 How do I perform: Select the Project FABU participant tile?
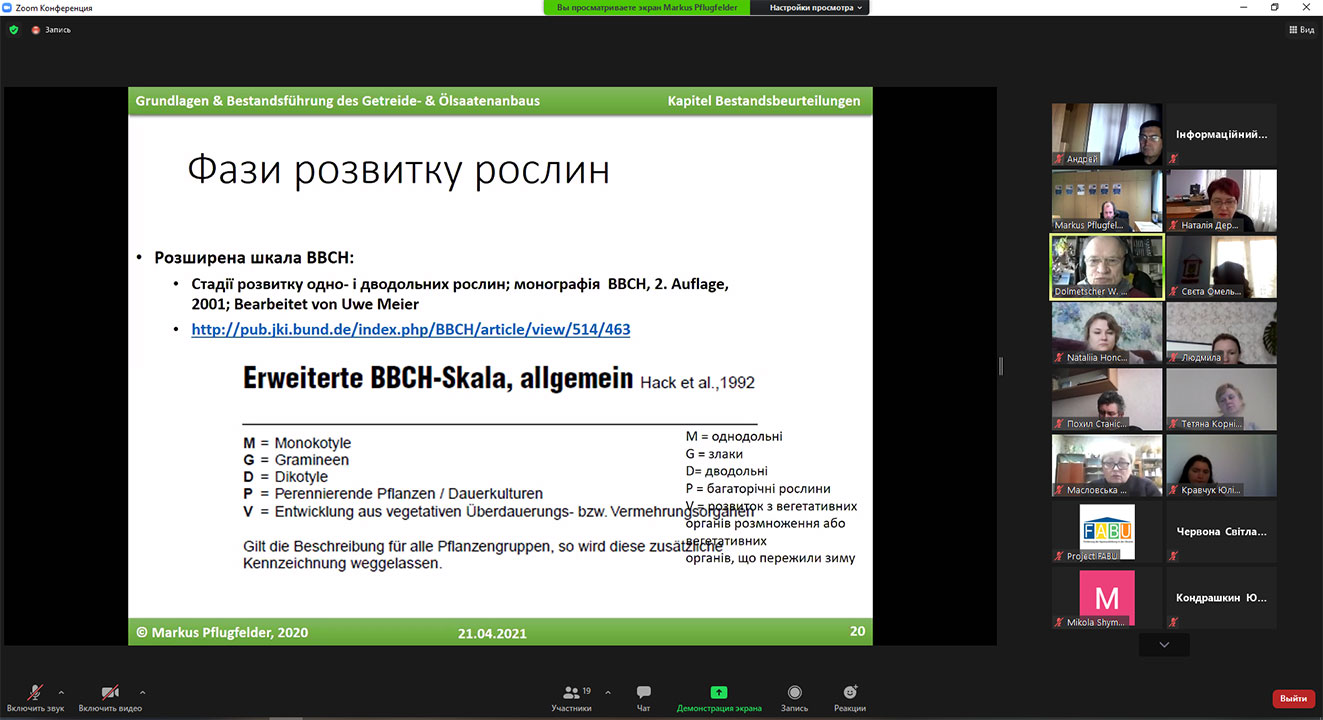pos(1106,532)
